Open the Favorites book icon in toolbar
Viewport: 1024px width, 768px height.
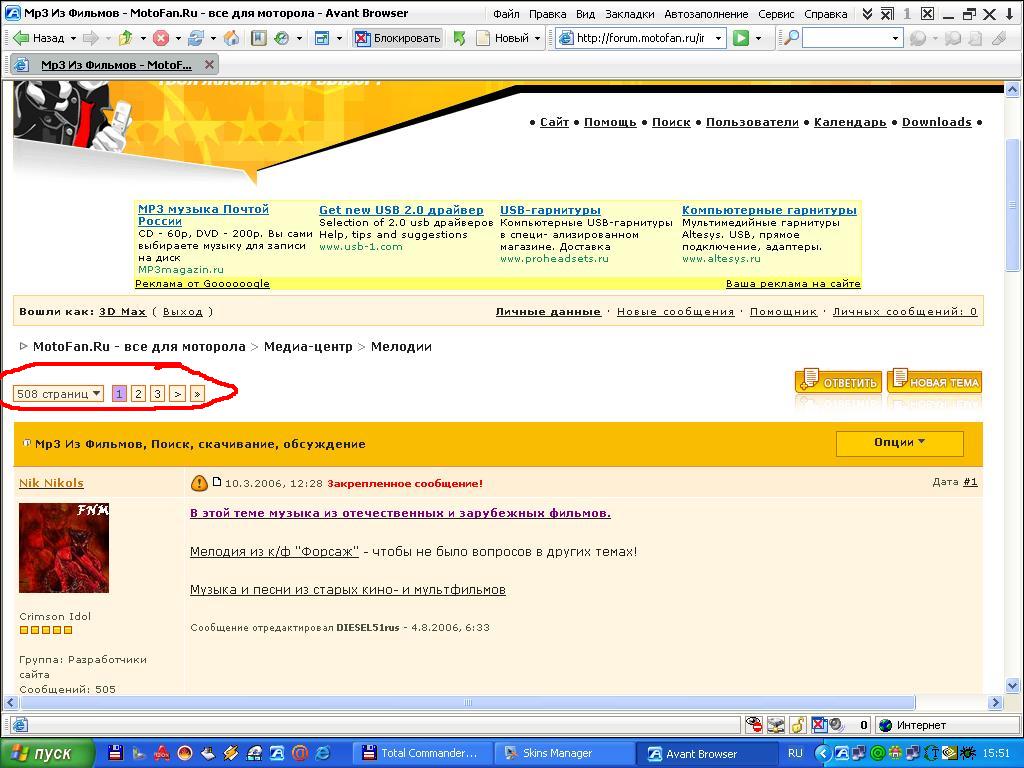(x=259, y=39)
